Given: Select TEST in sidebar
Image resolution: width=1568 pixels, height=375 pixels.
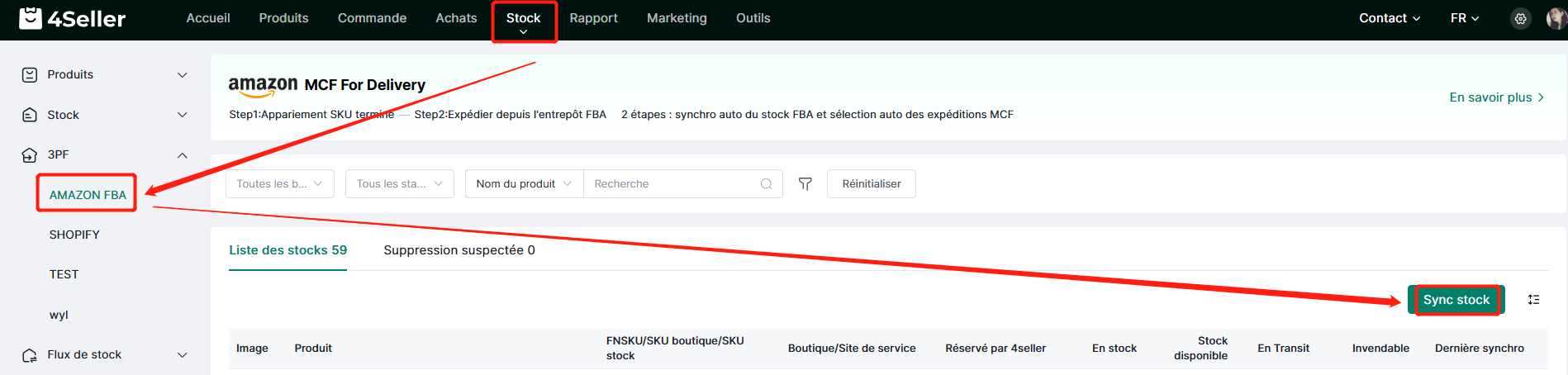Looking at the screenshot, I should [x=64, y=274].
